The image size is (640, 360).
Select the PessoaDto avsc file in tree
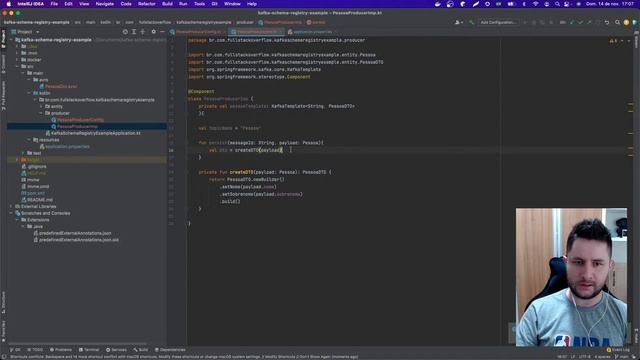coord(58,87)
